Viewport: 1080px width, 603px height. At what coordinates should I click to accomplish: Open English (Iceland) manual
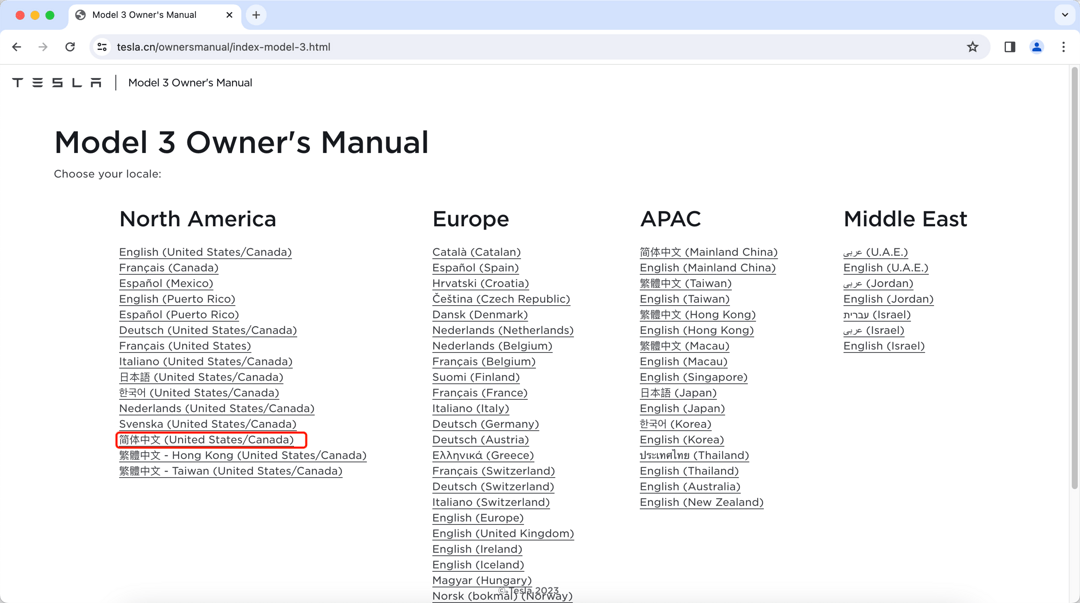pos(478,565)
